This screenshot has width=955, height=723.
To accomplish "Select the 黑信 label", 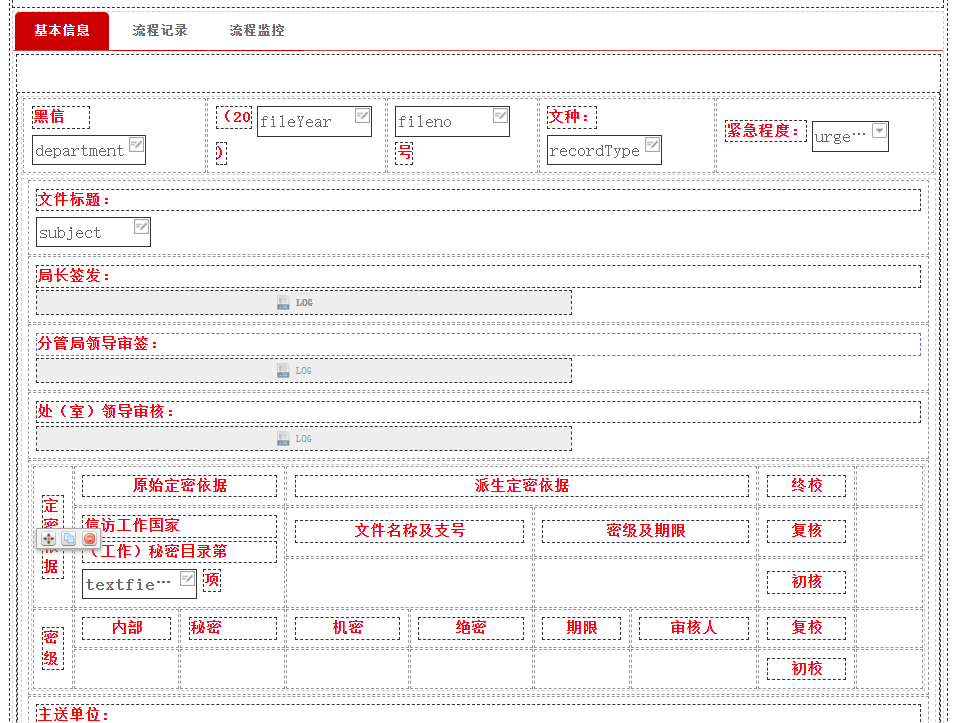I will pyautogui.click(x=60, y=117).
